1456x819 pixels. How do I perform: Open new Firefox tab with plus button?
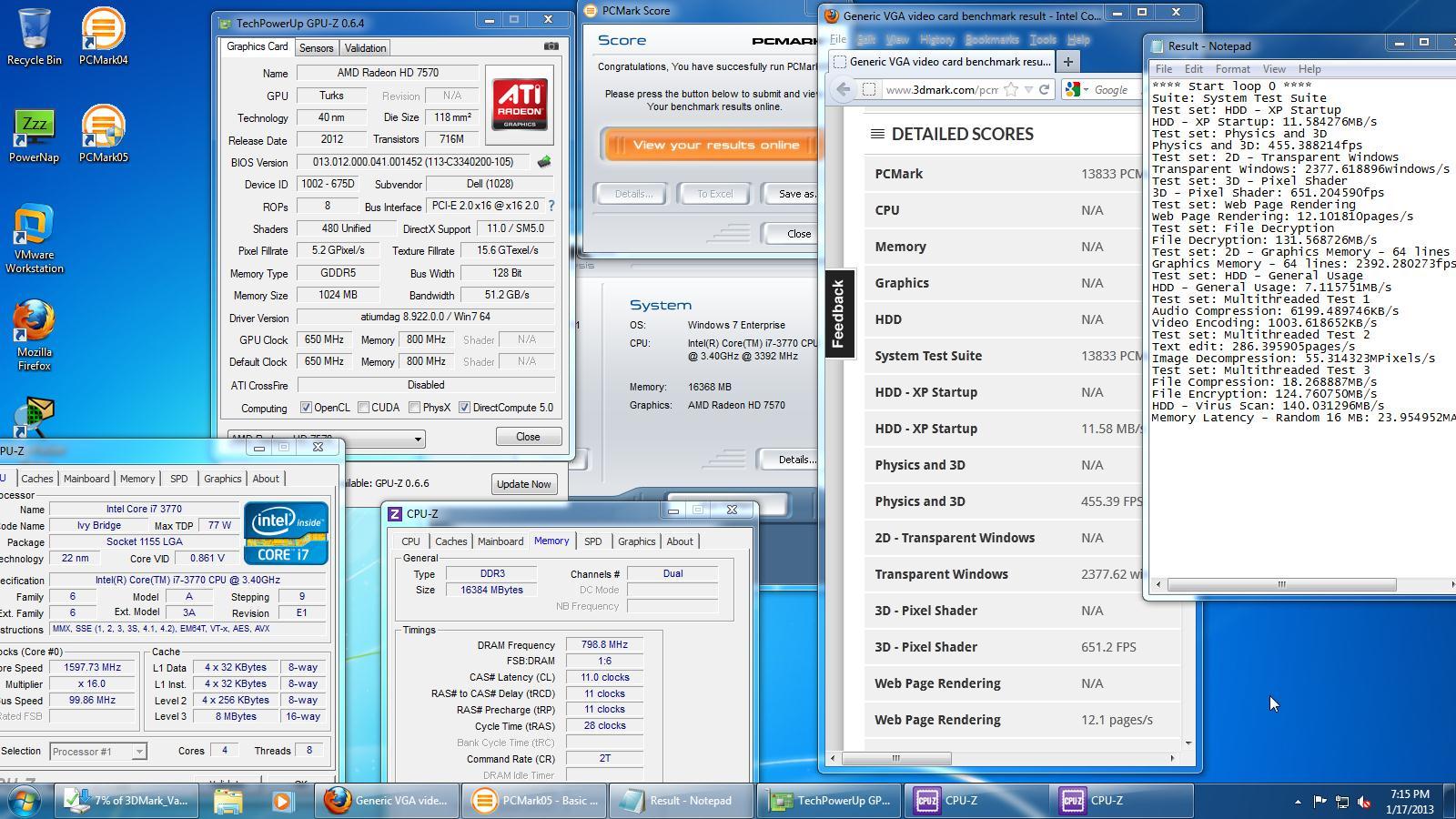tap(1067, 62)
